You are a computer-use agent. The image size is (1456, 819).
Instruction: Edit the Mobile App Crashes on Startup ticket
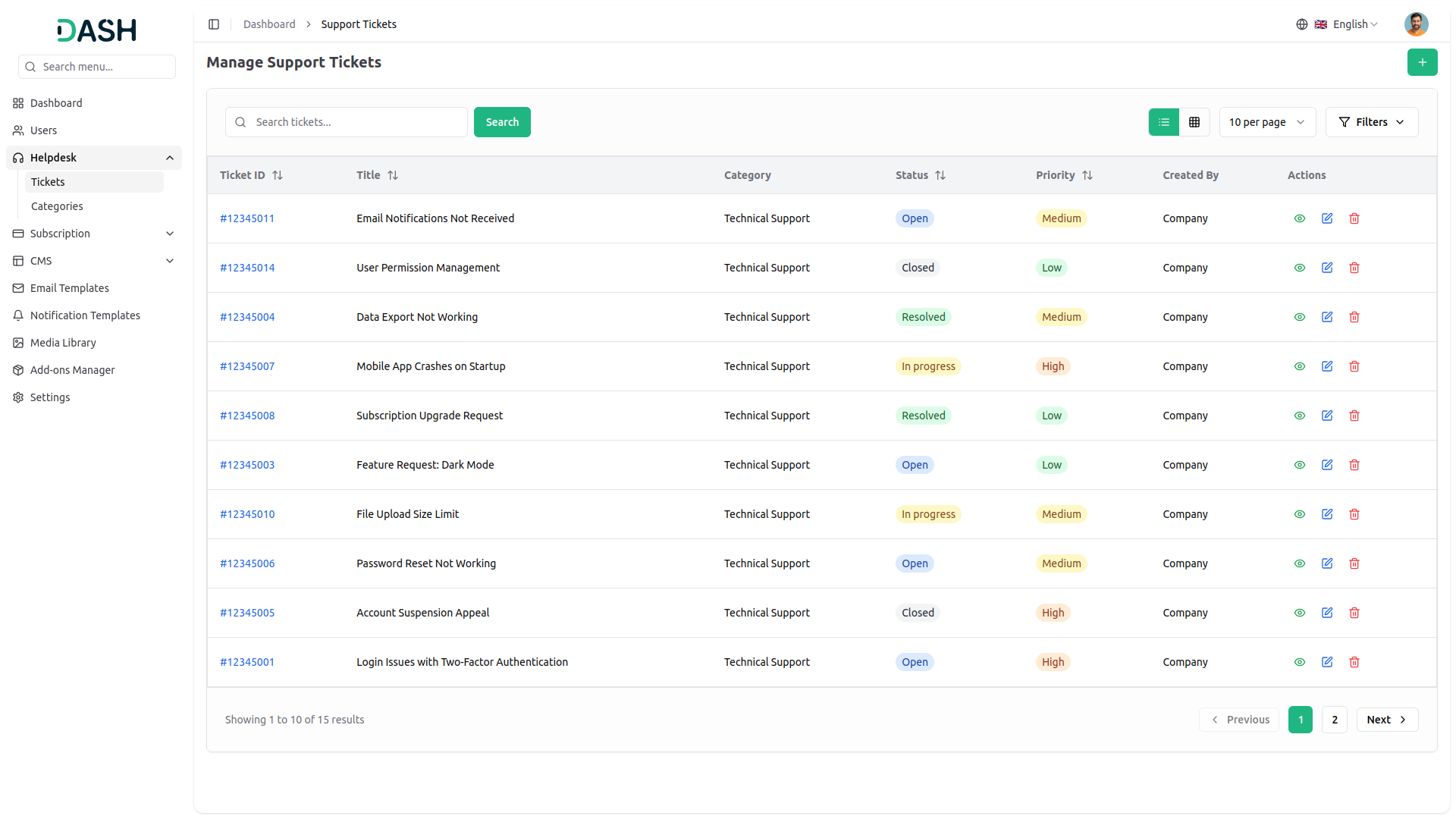tap(1327, 366)
